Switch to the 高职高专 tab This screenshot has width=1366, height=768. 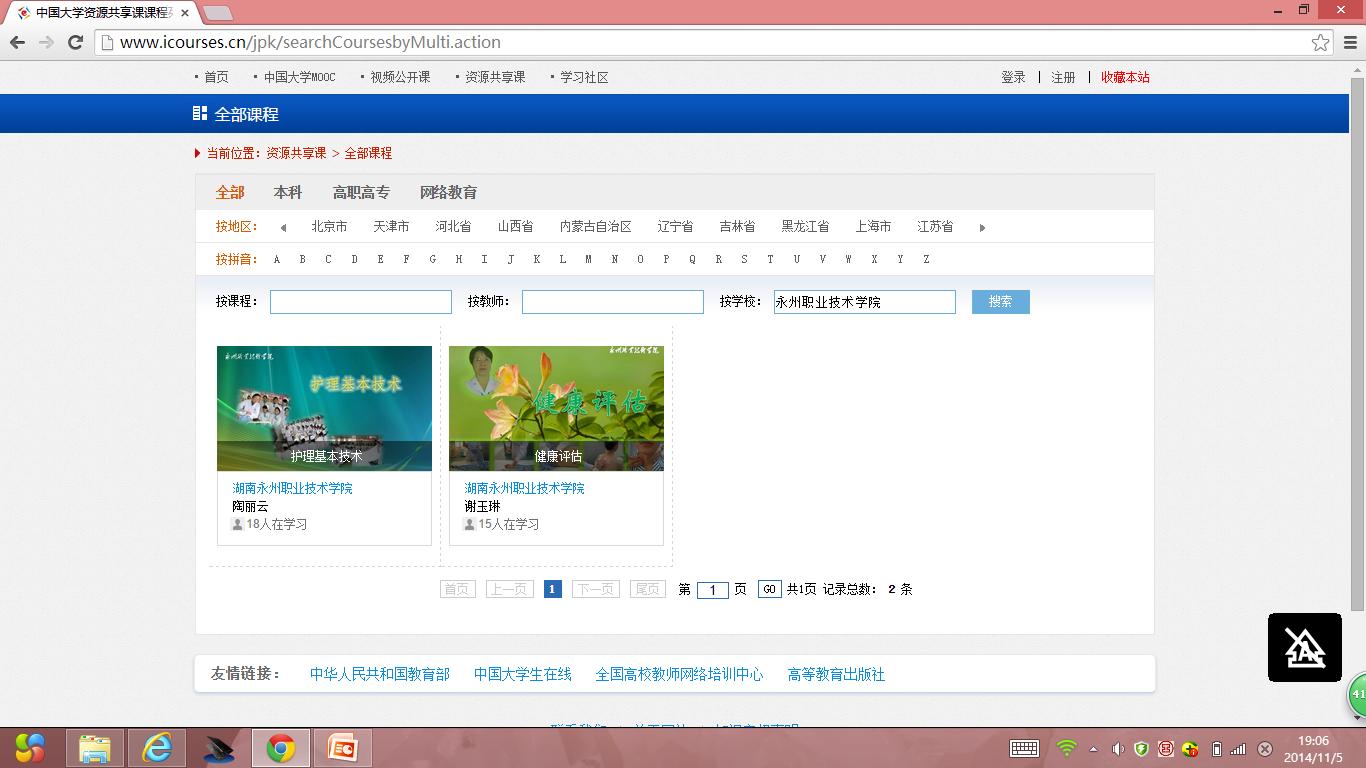tap(361, 192)
